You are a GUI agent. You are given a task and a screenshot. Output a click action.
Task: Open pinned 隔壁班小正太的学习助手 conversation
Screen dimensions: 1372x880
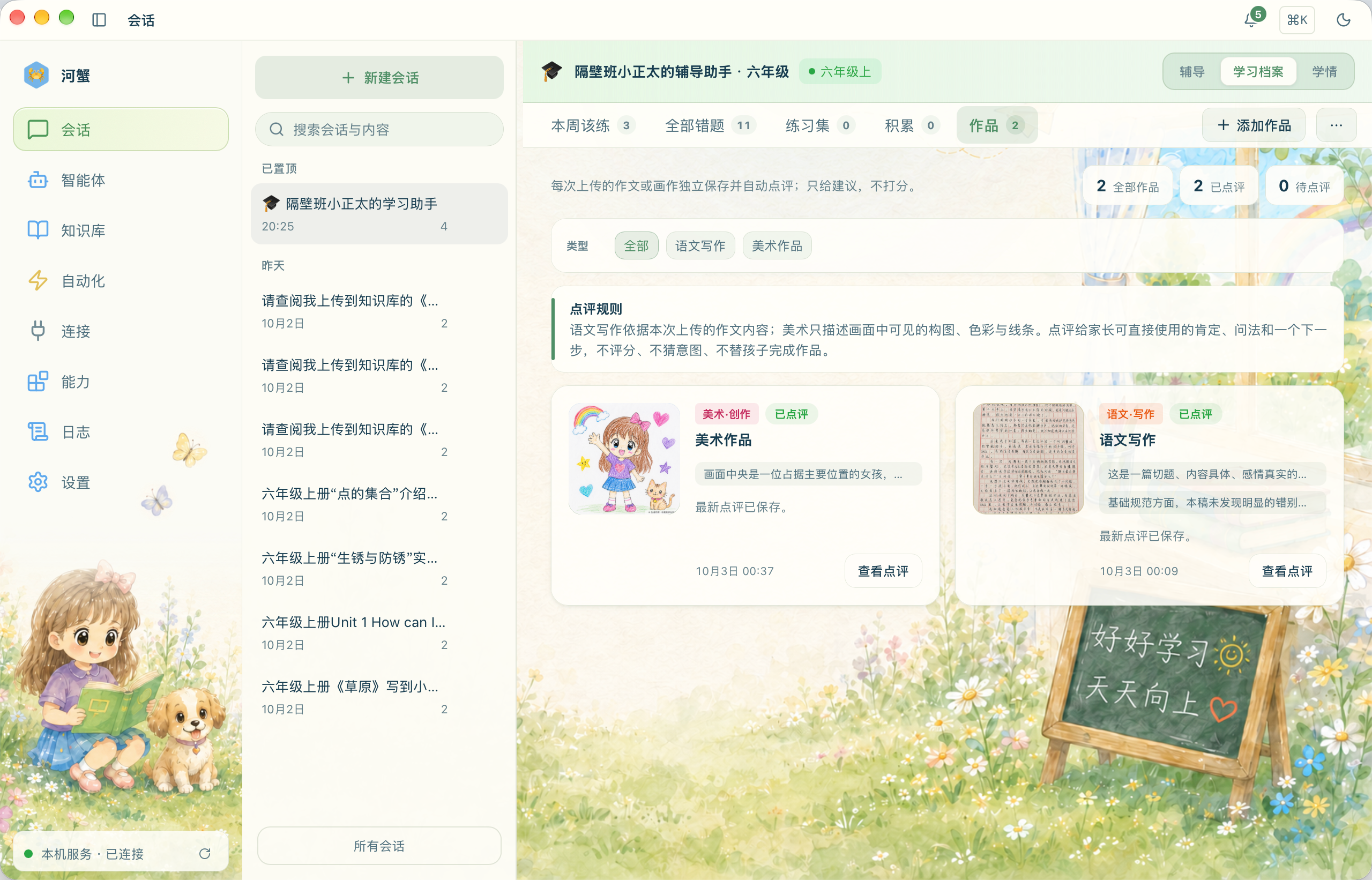[x=379, y=214]
